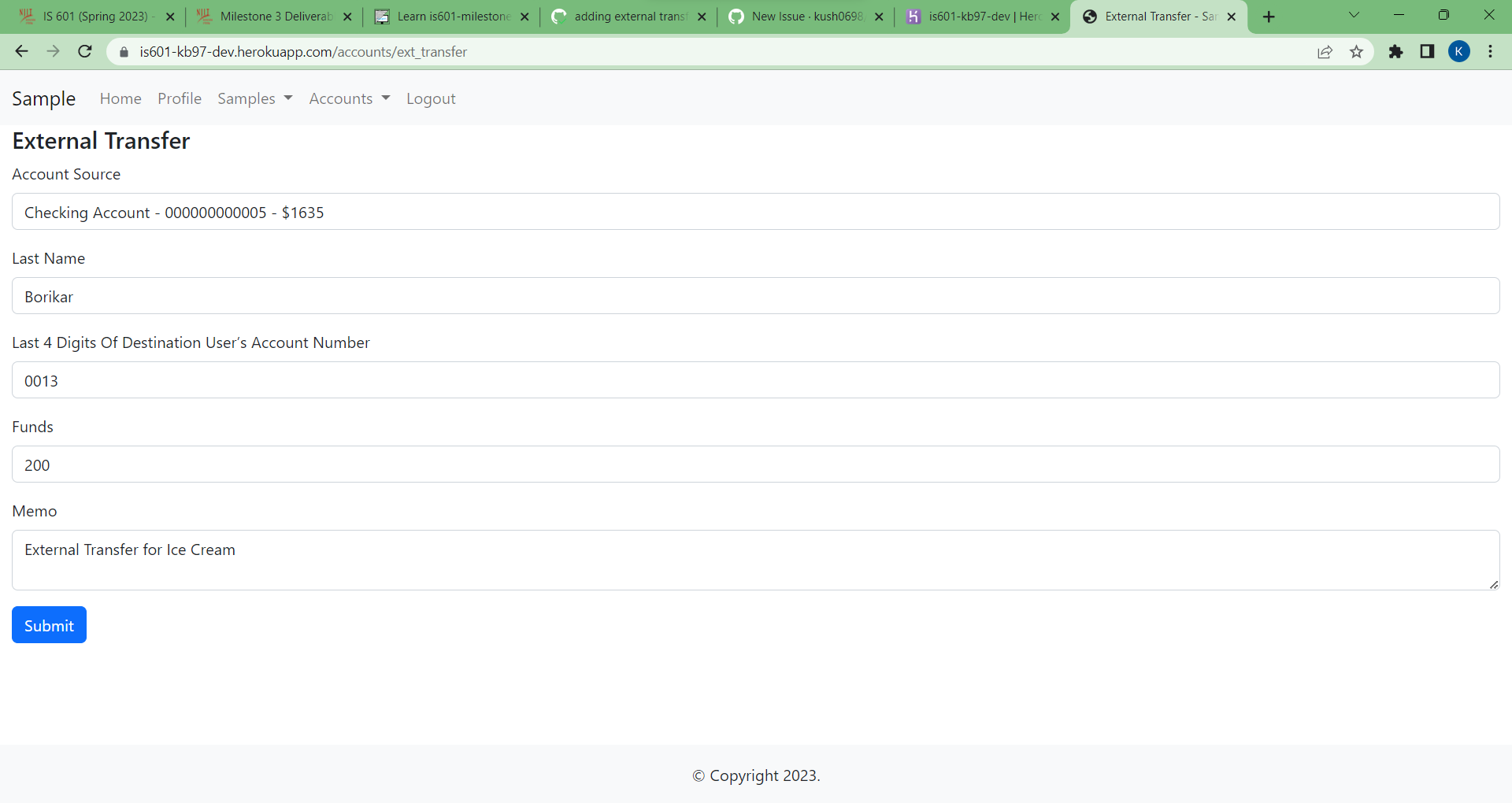
Task: Open the browser extensions puzzle icon
Action: (1396, 51)
